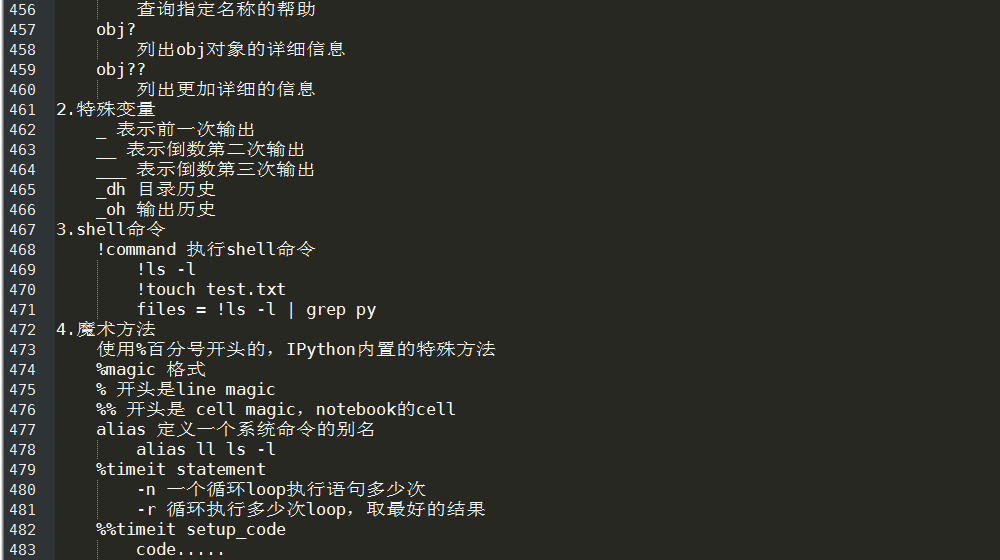The image size is (1000, 560).
Task: Click the 'code.....' line
Action: pyautogui.click(x=180, y=550)
